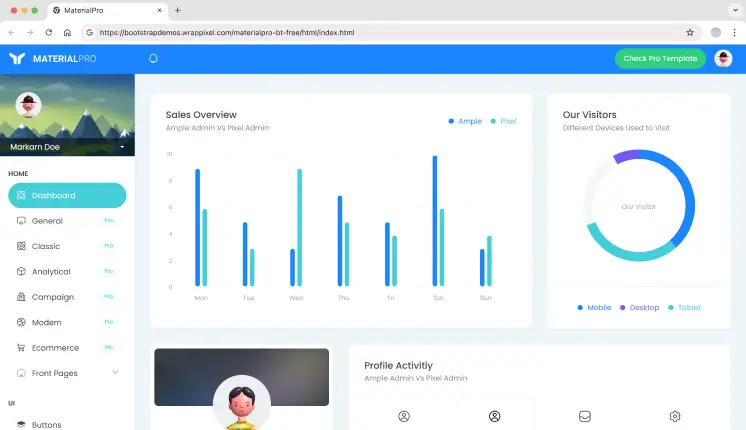Open the settings gear tab in Profile Activity
Viewport: 746px width, 430px height.
pos(675,416)
